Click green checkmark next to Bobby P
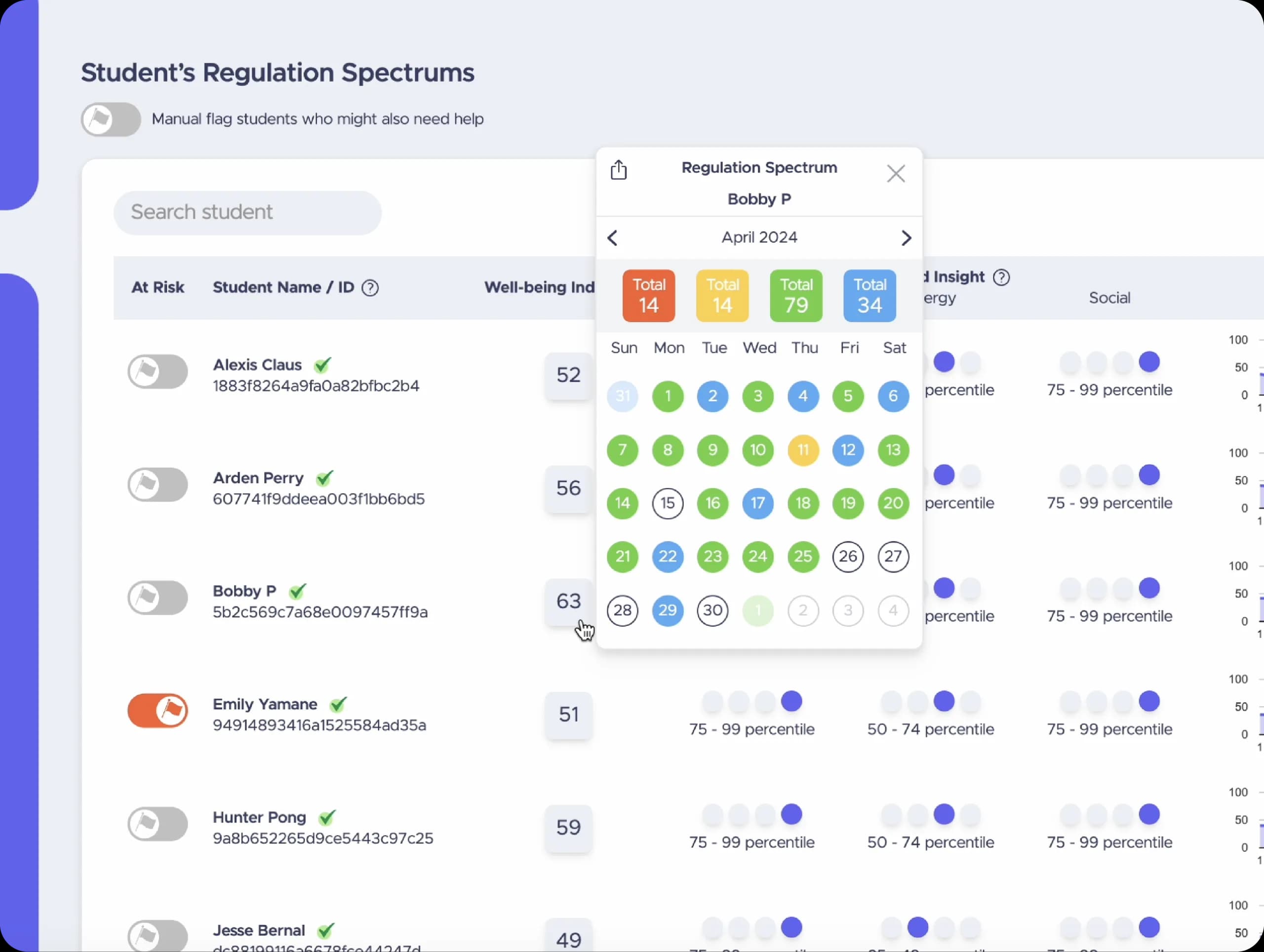Screen dimensions: 1264x952 click(x=298, y=591)
